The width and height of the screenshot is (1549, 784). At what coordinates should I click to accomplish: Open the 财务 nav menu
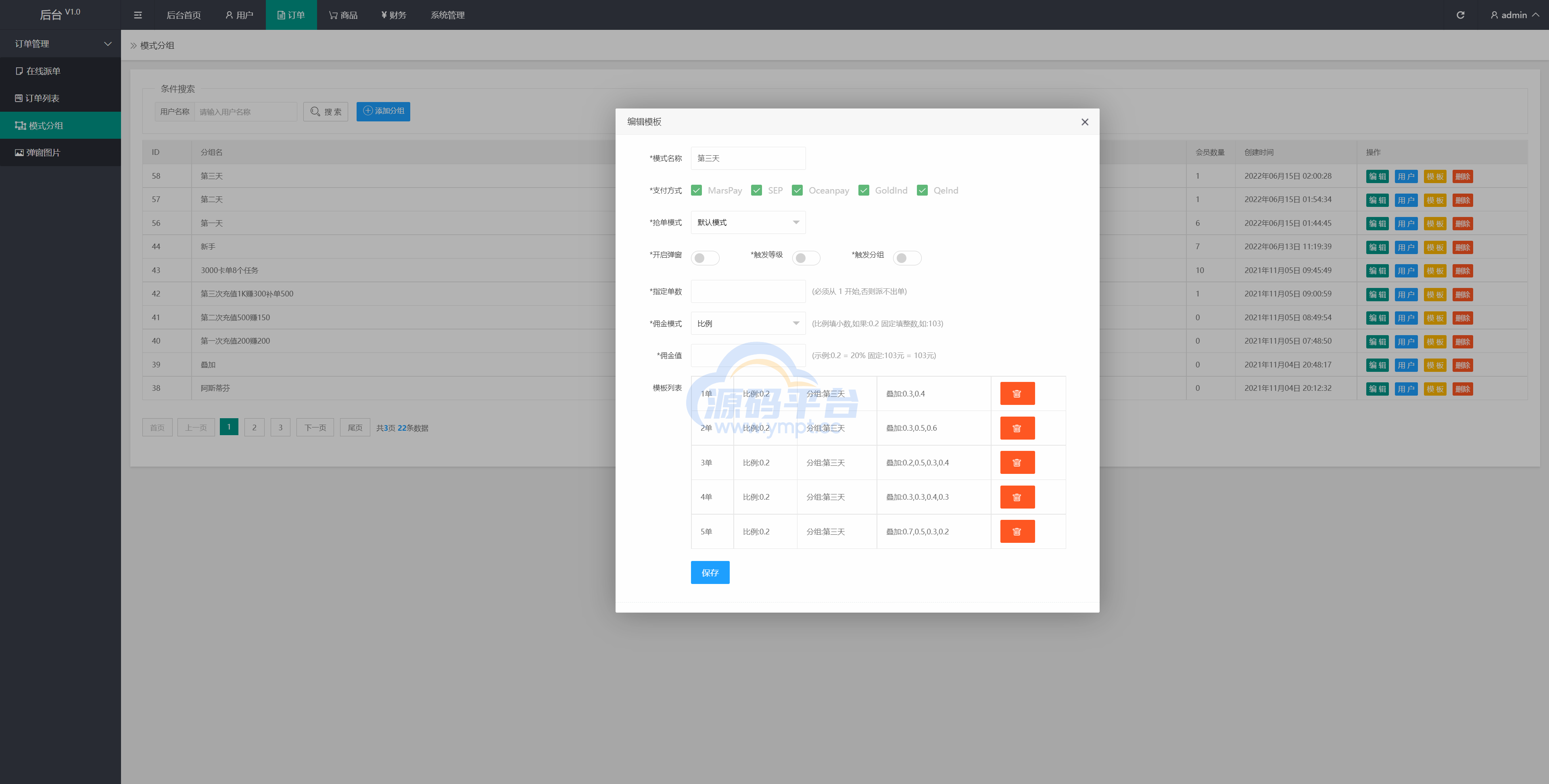pos(394,15)
